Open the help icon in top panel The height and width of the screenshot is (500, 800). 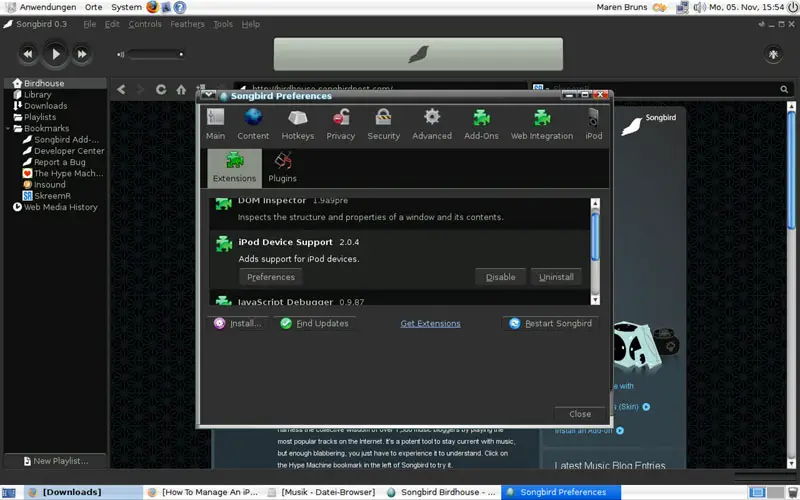tap(180, 7)
